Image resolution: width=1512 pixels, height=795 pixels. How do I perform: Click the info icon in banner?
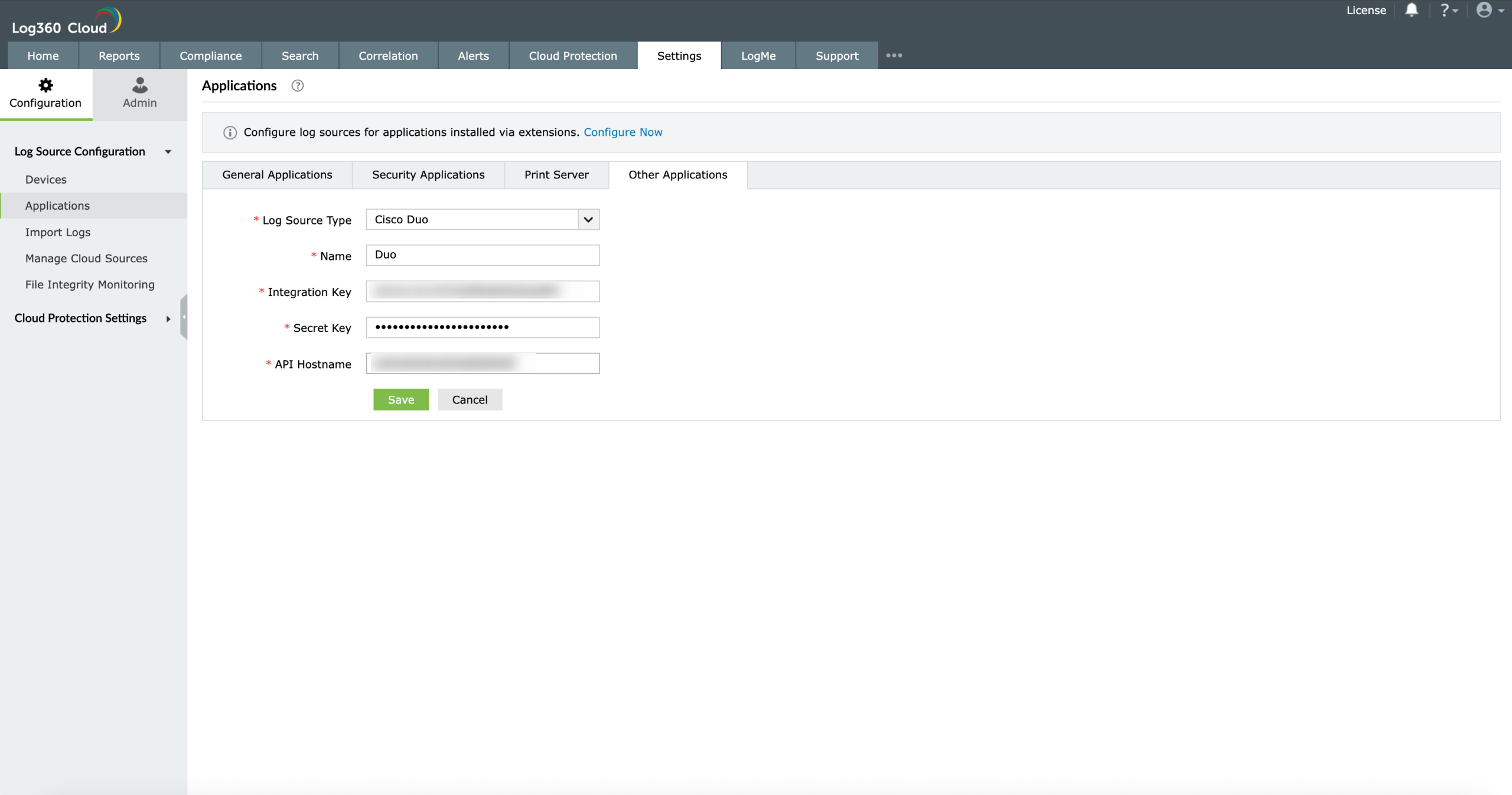(x=230, y=133)
